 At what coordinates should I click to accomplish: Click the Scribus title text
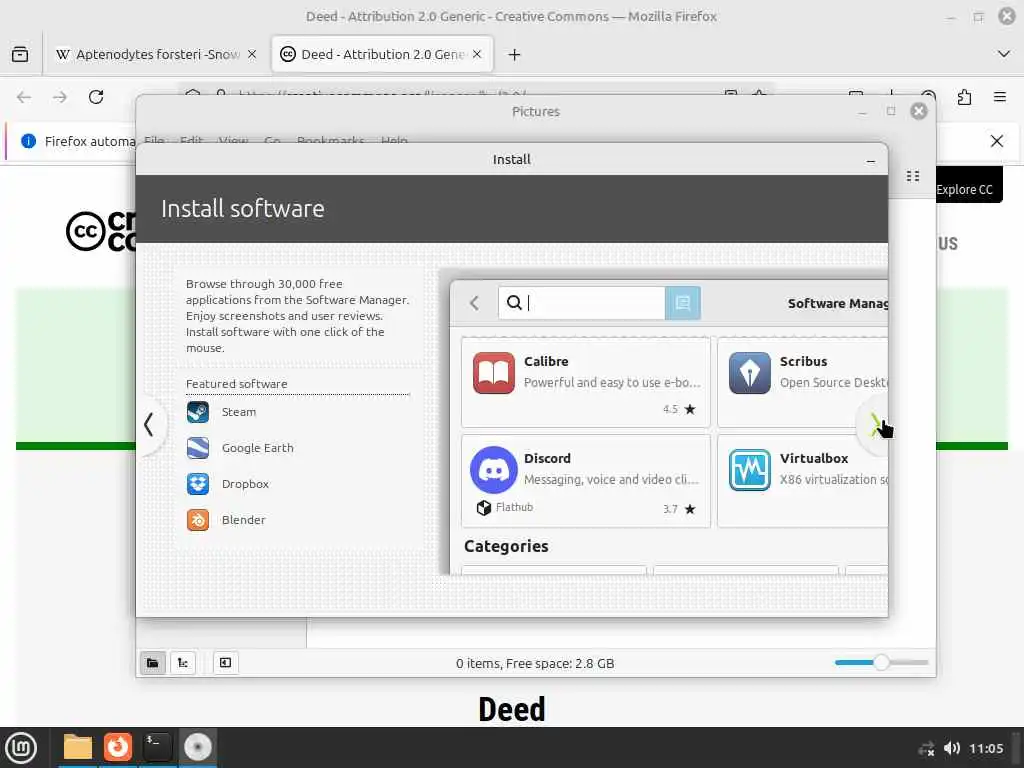point(803,361)
